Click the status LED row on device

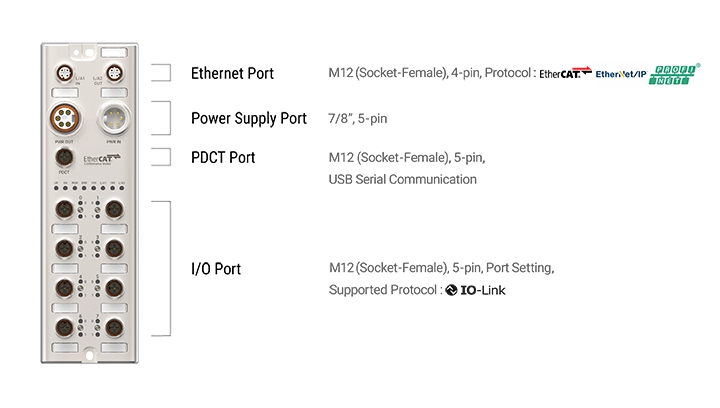pos(89,186)
